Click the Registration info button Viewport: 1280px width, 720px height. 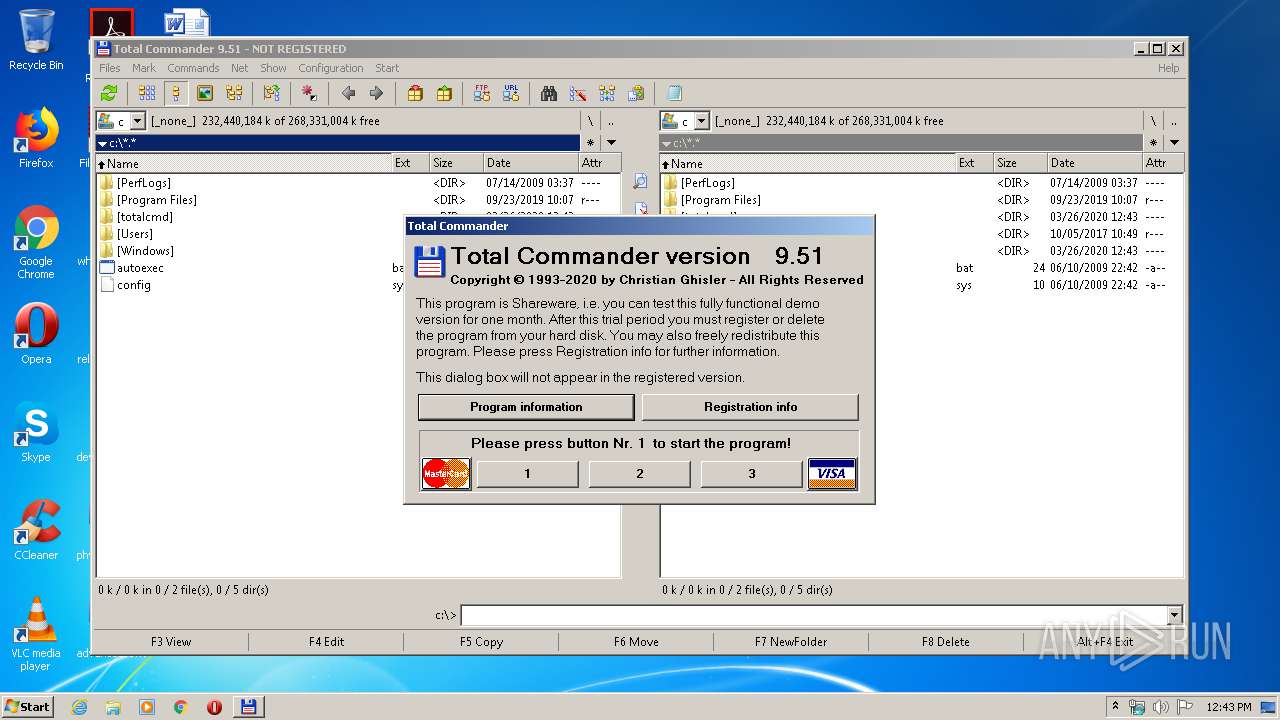tap(750, 407)
